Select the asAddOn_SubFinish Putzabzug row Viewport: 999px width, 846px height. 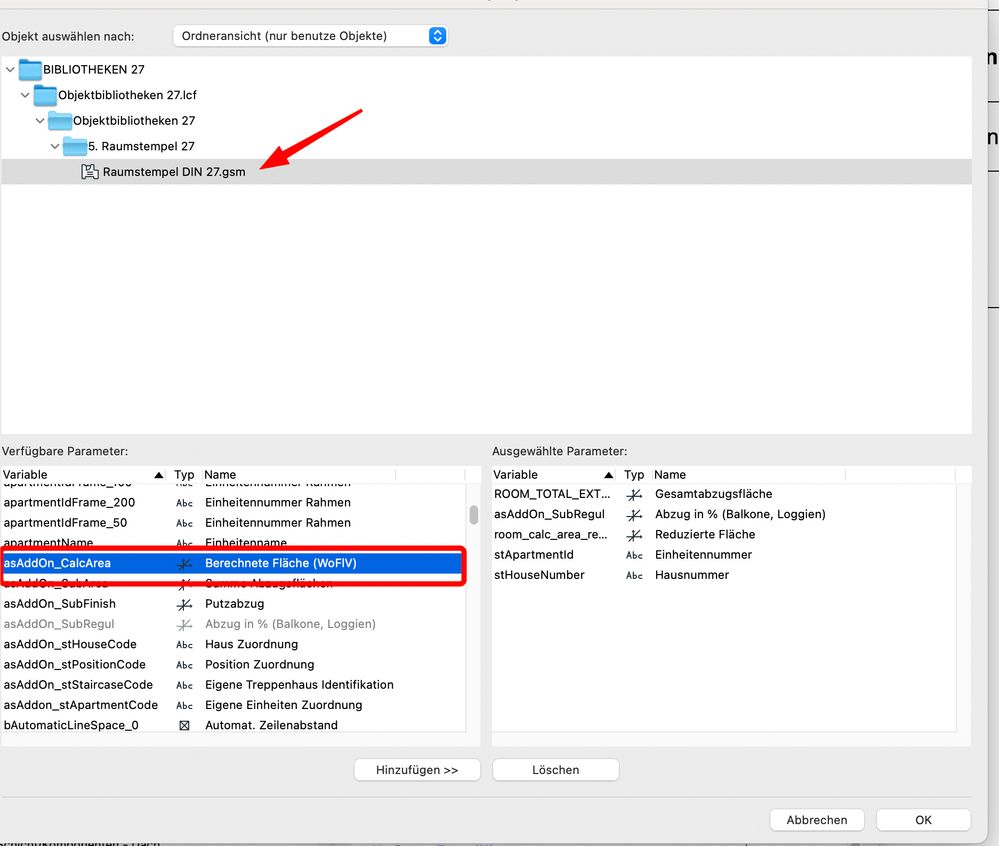pos(233,604)
